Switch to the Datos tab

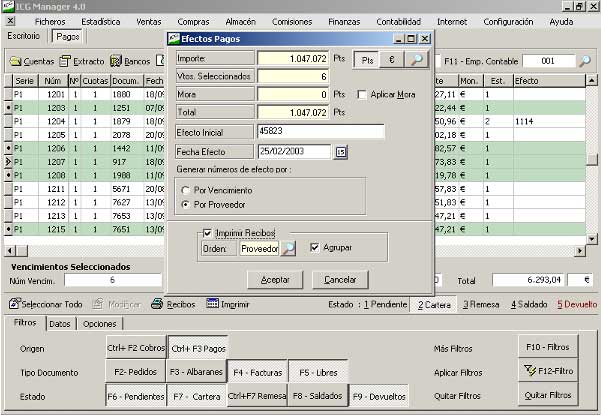pyautogui.click(x=60, y=324)
